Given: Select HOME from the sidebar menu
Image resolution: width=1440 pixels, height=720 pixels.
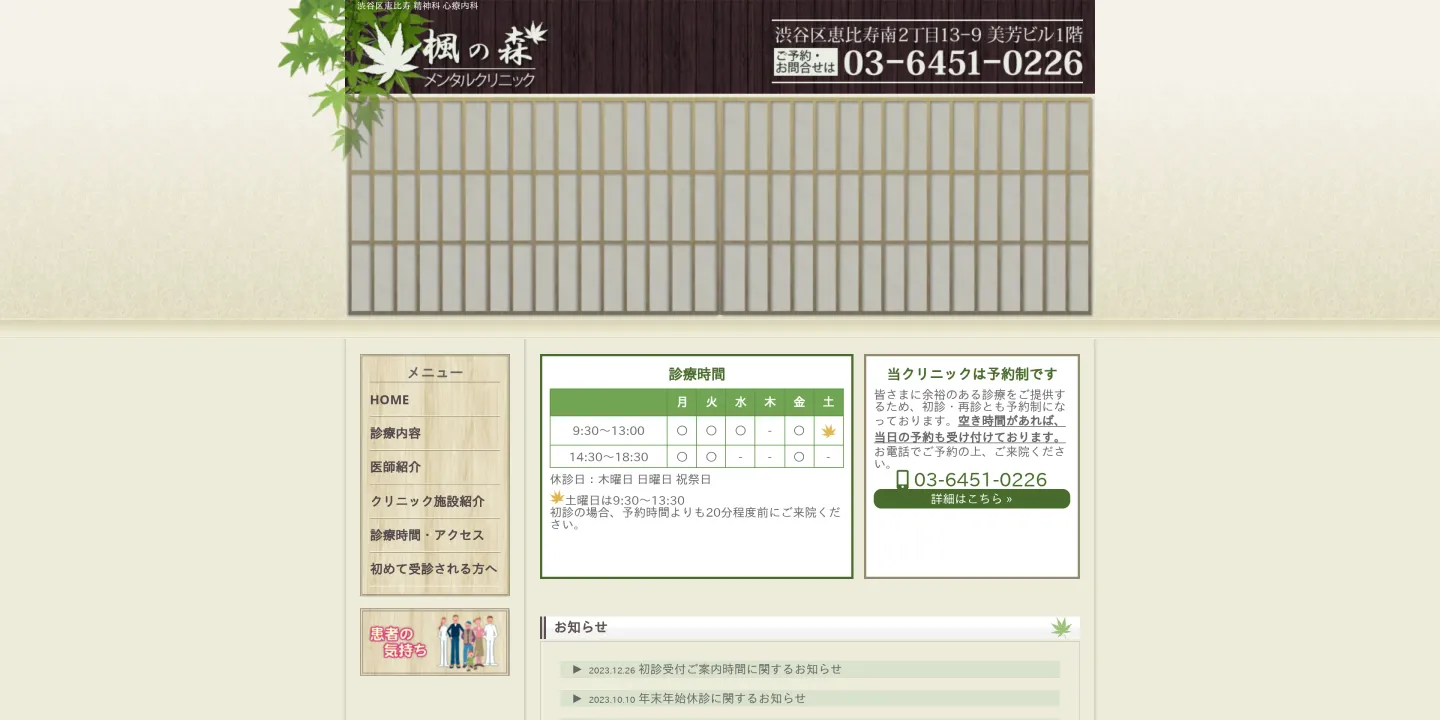Looking at the screenshot, I should coord(388,399).
